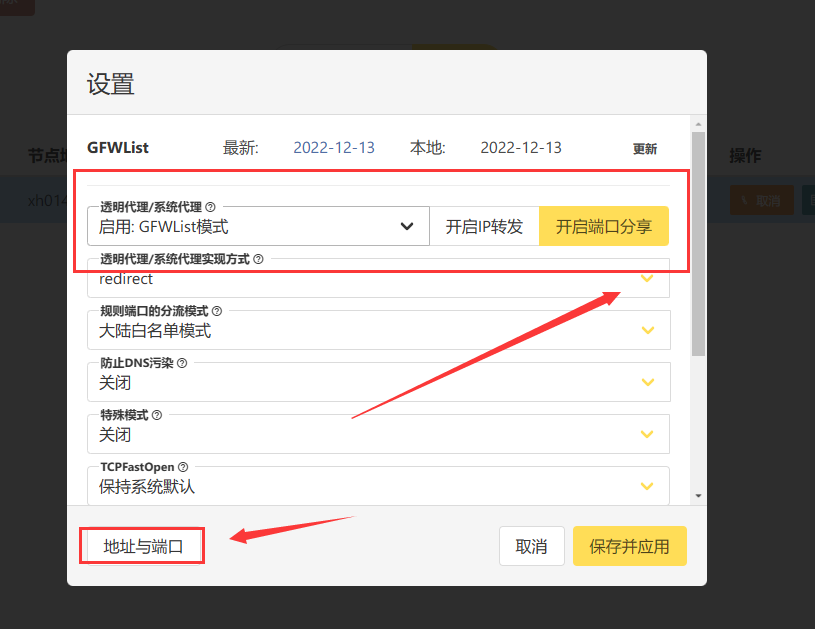Click help icon beside 透明代理/系统代理实现方式 label
Viewport: 815px width, 629px height.
pyautogui.click(x=258, y=259)
